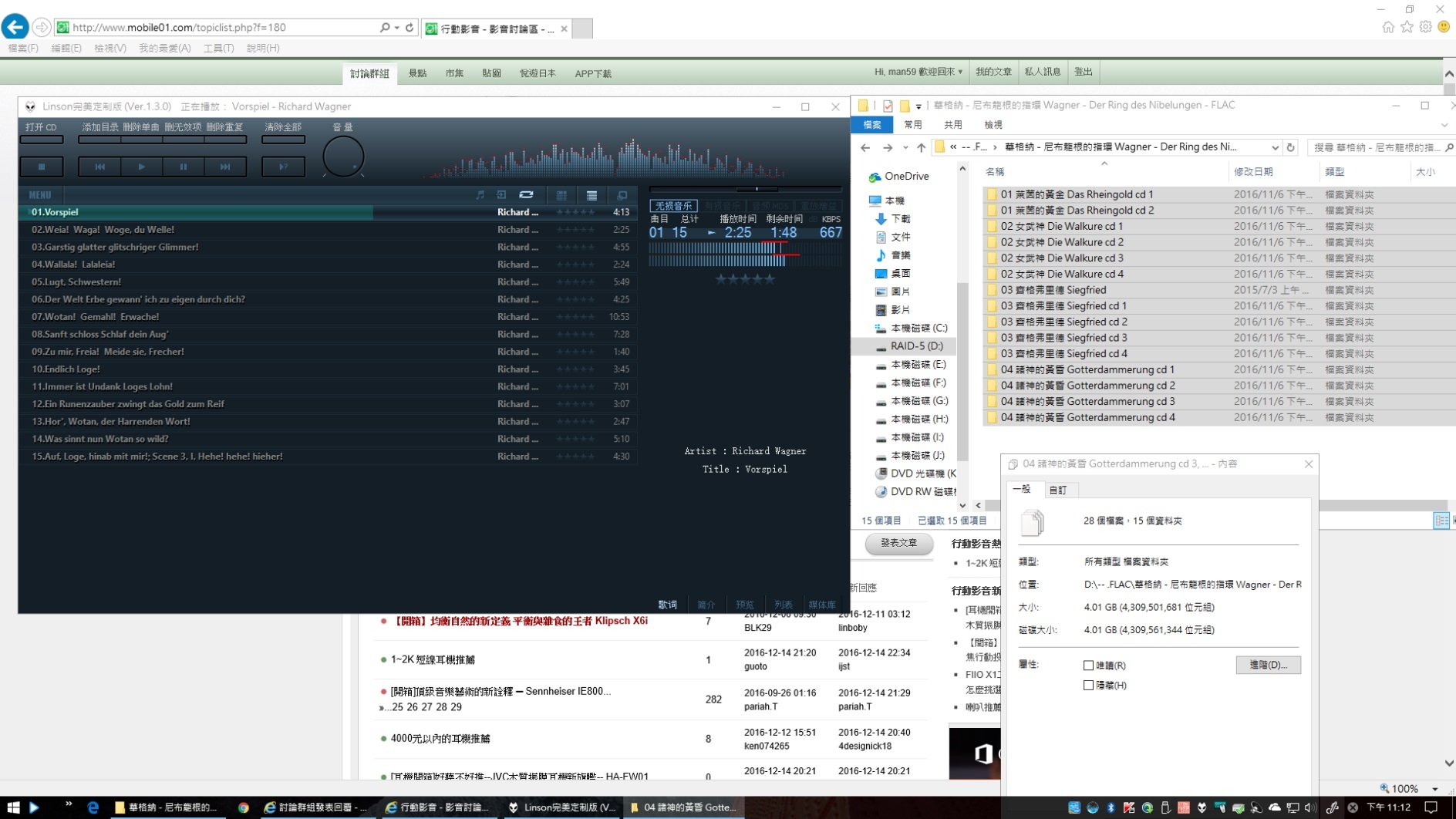Image resolution: width=1456 pixels, height=819 pixels.
Task: Click the 登出 link
Action: point(1084,72)
